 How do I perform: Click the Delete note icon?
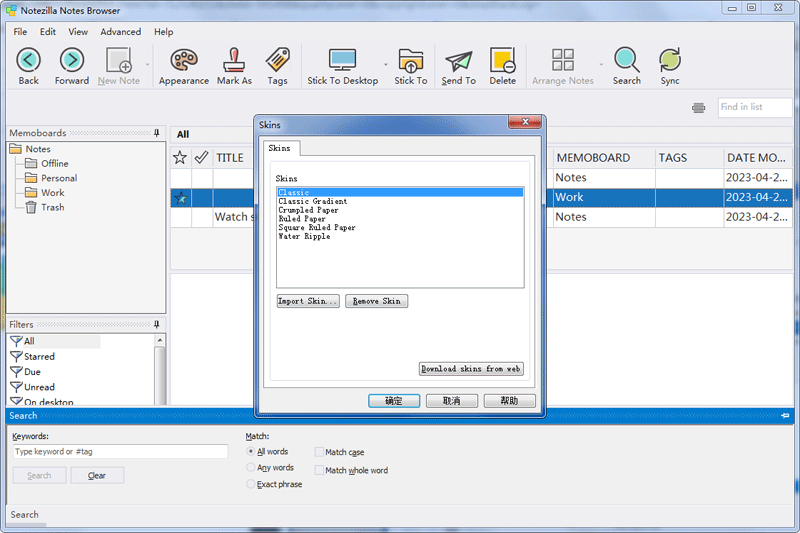503,60
